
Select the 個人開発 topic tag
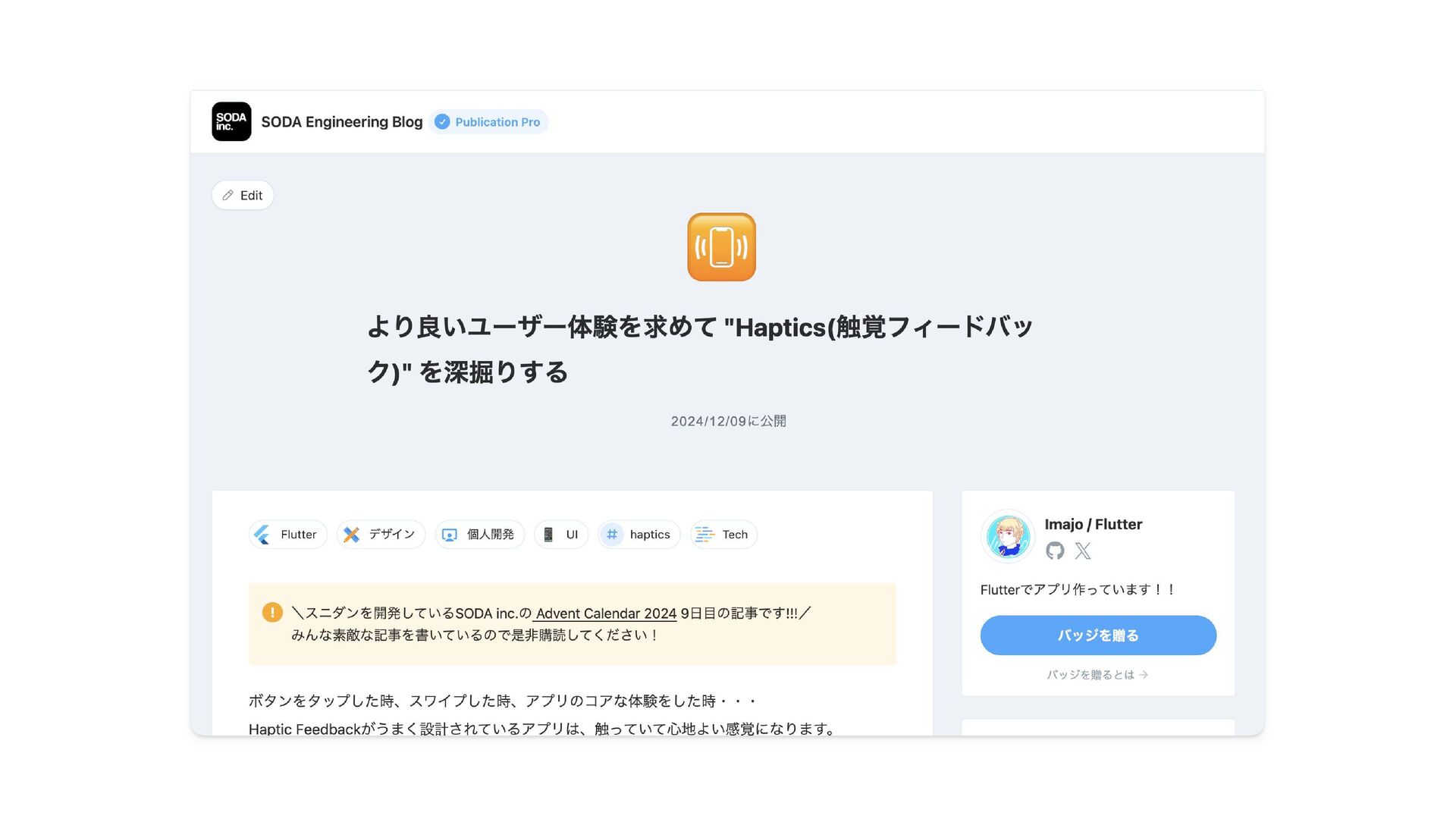pos(479,535)
